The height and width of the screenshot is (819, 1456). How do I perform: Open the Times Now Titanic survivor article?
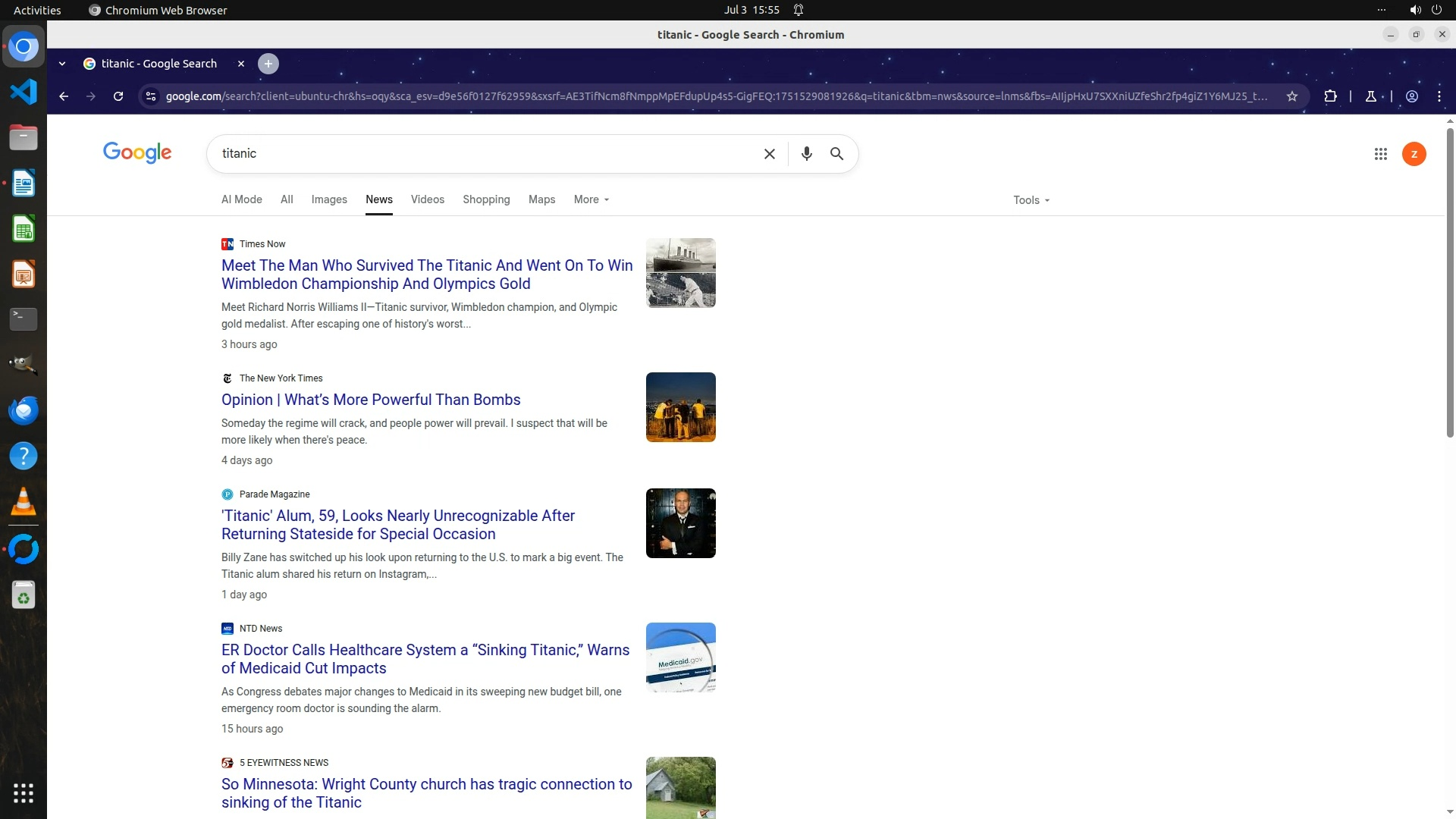pyautogui.click(x=426, y=275)
